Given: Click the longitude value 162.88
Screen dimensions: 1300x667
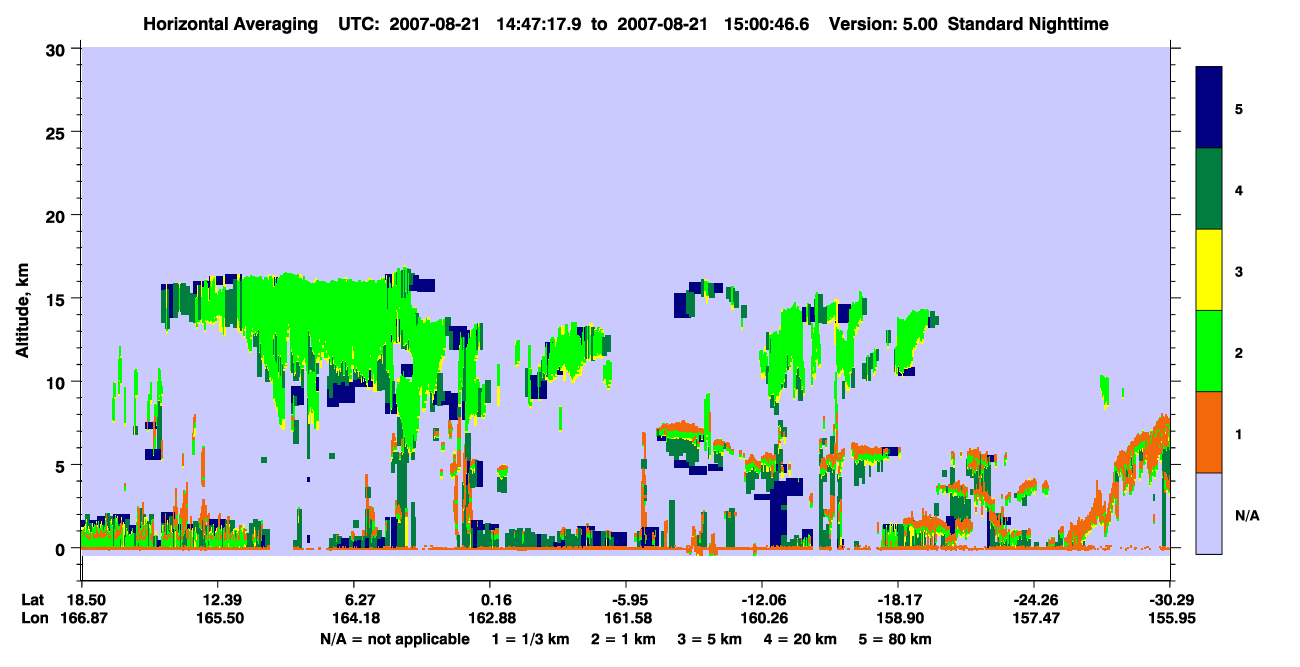Looking at the screenshot, I should point(493,618).
